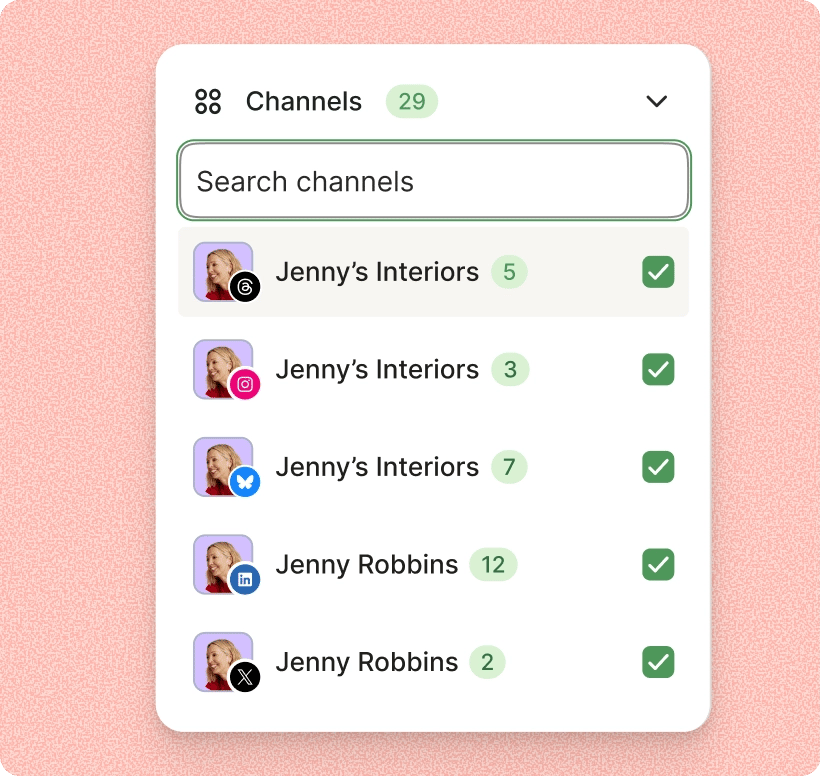This screenshot has width=821, height=776.
Task: Toggle the LinkedIn Jenny Robbins checkbox
Action: tap(657, 565)
